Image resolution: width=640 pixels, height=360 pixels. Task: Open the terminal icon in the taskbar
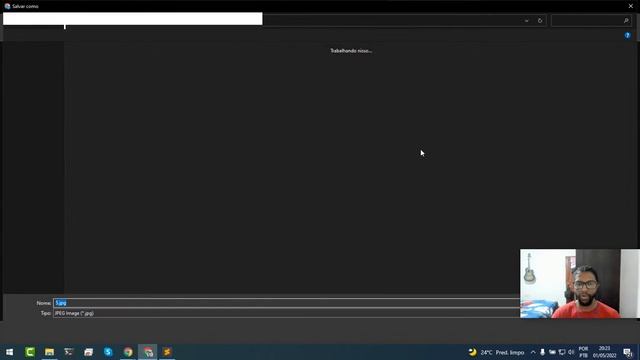point(68,352)
